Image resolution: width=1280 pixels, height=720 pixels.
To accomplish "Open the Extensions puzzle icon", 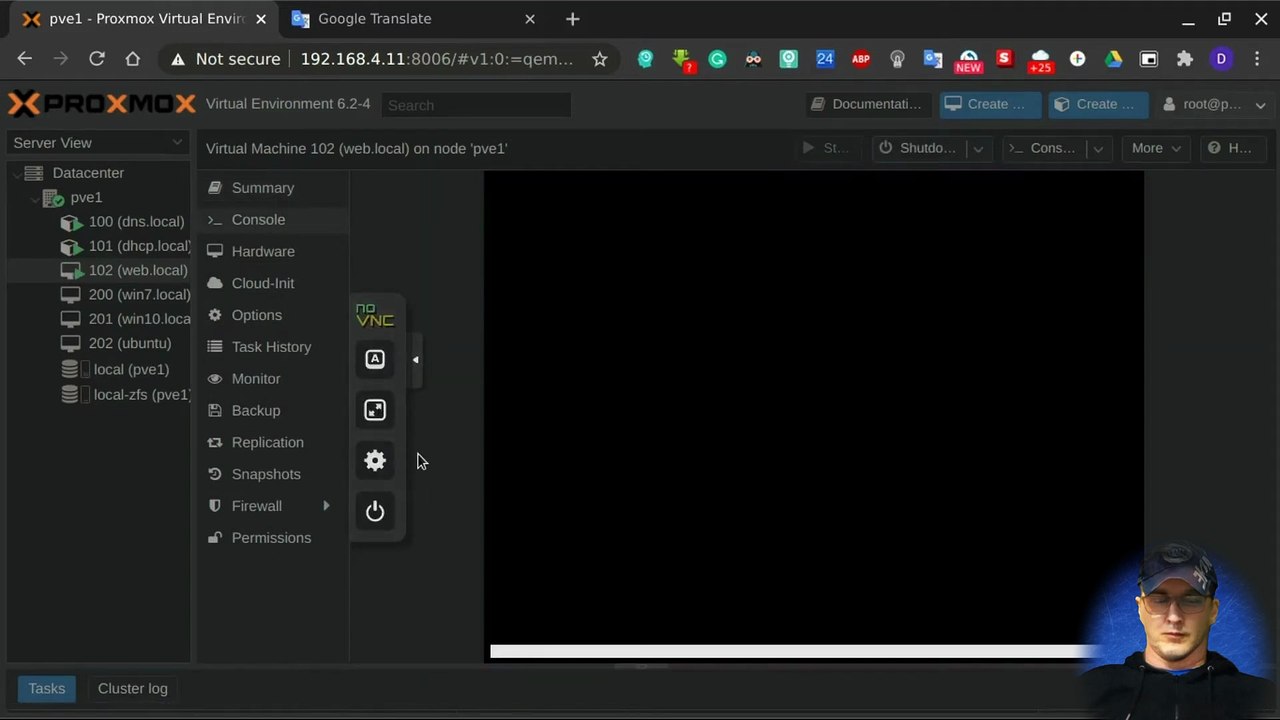I will point(1185,59).
